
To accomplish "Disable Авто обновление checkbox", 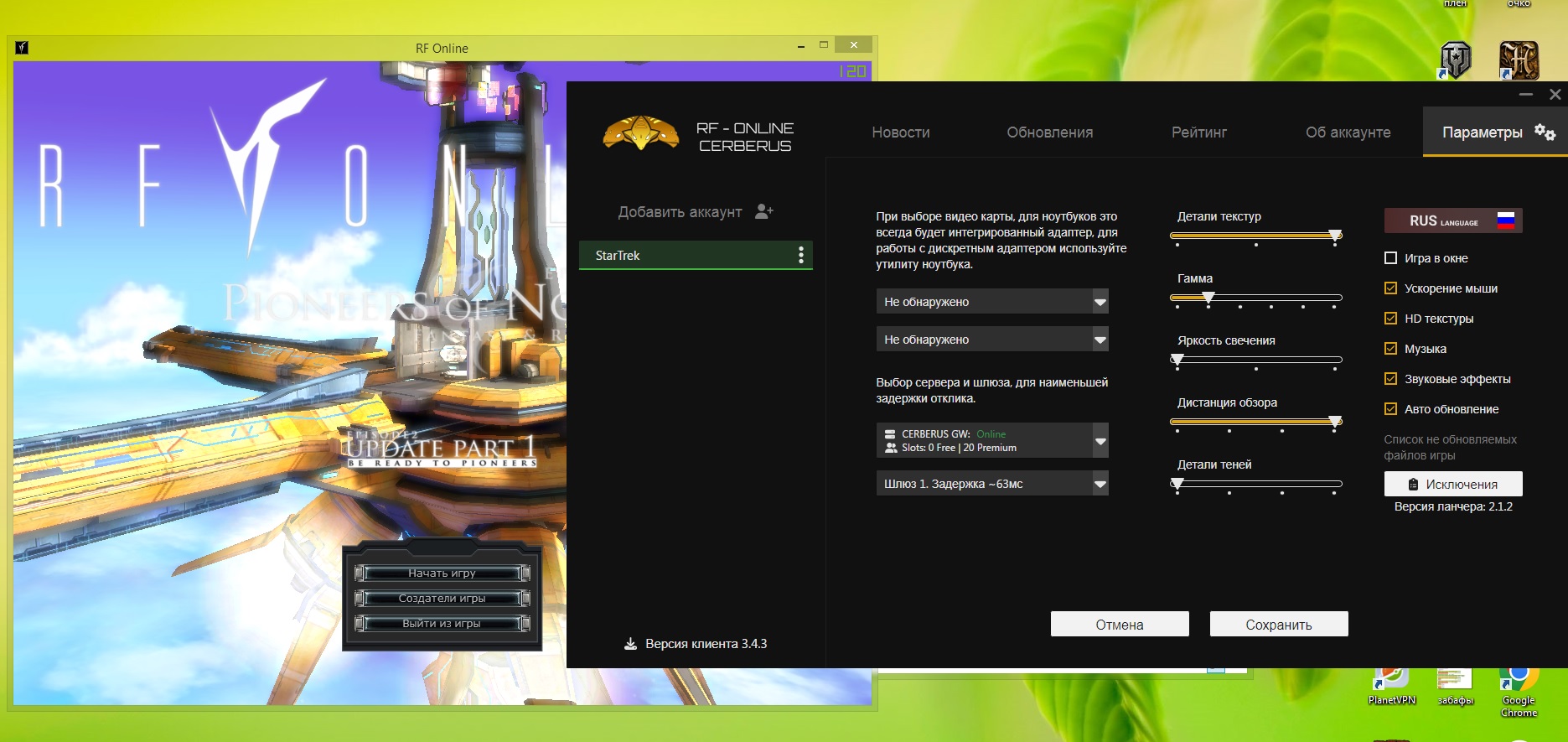I will click(1391, 409).
